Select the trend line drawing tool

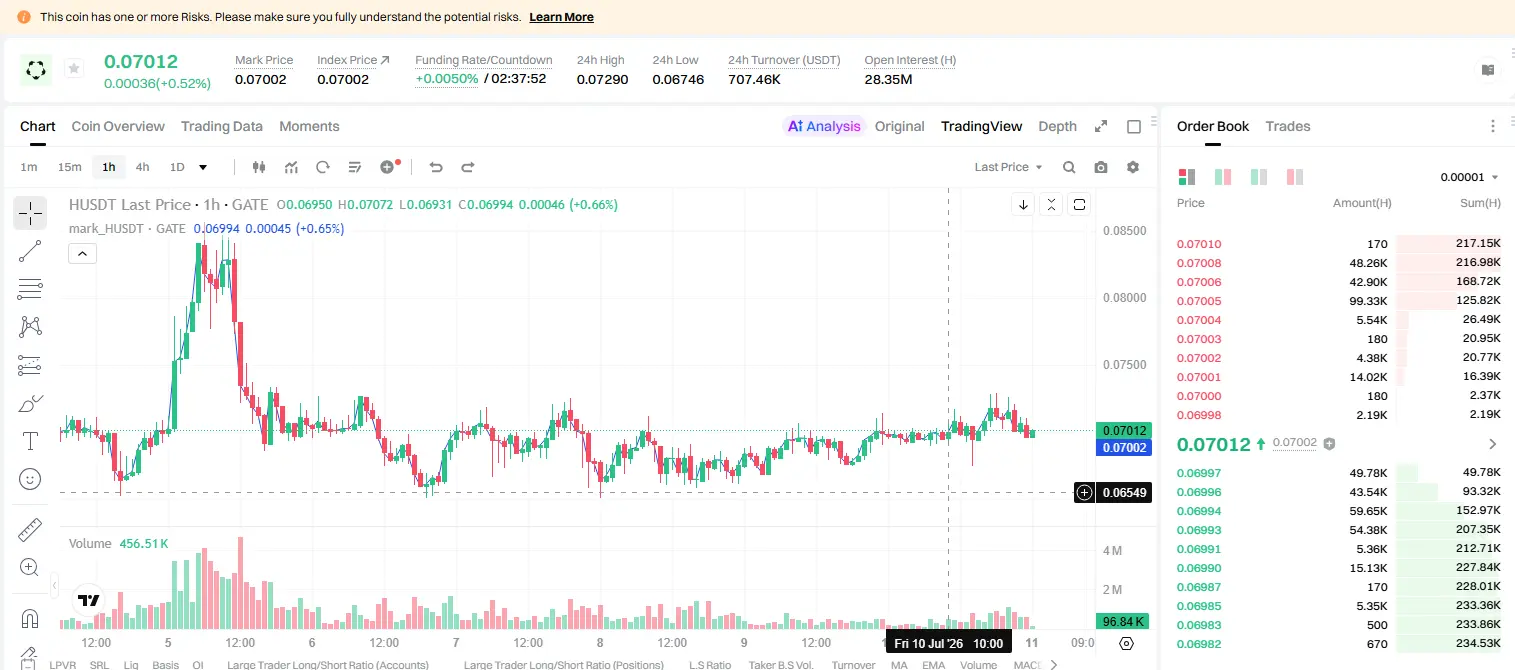[x=30, y=251]
